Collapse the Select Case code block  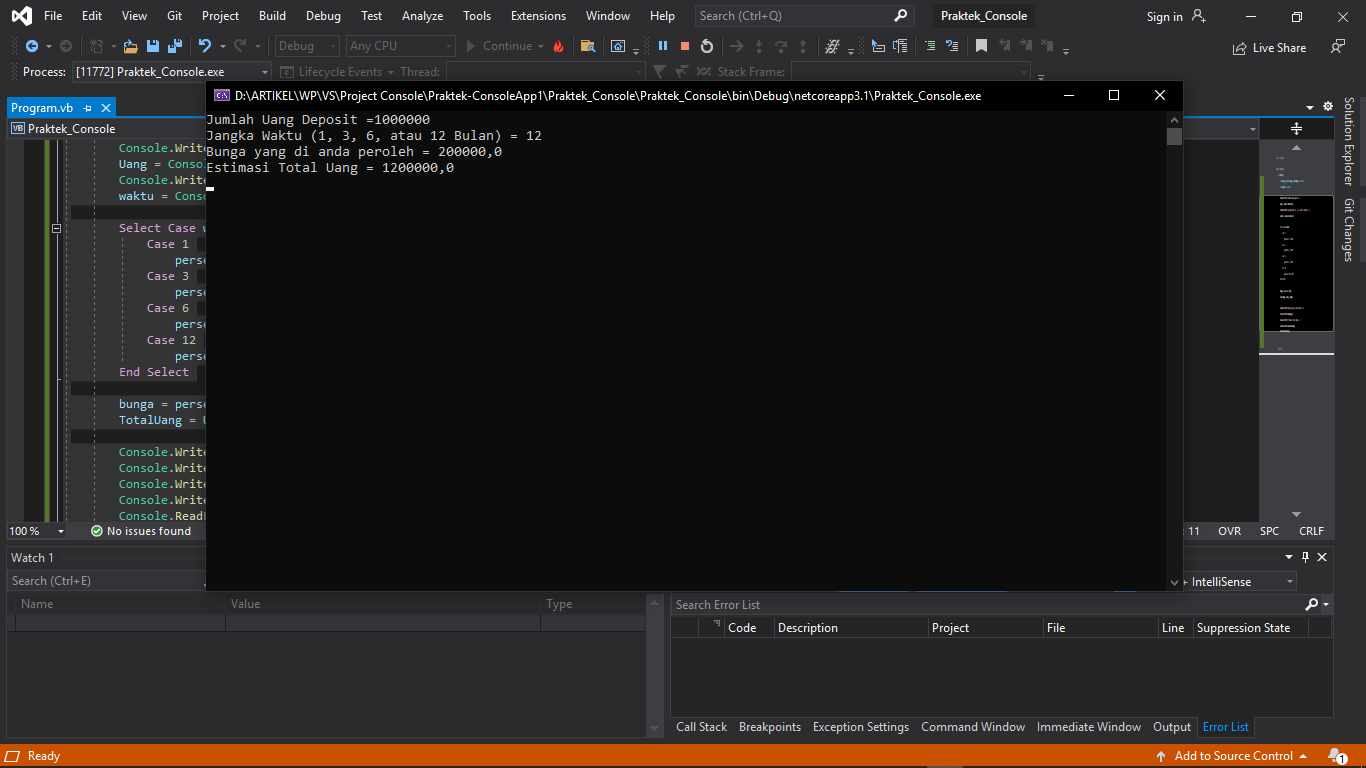tap(57, 228)
